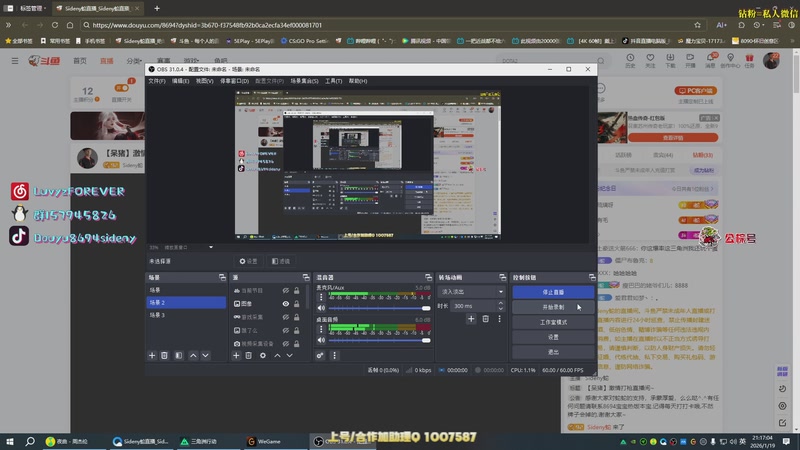
Task: Delete the selected source with the trash icon
Action: tap(248, 356)
